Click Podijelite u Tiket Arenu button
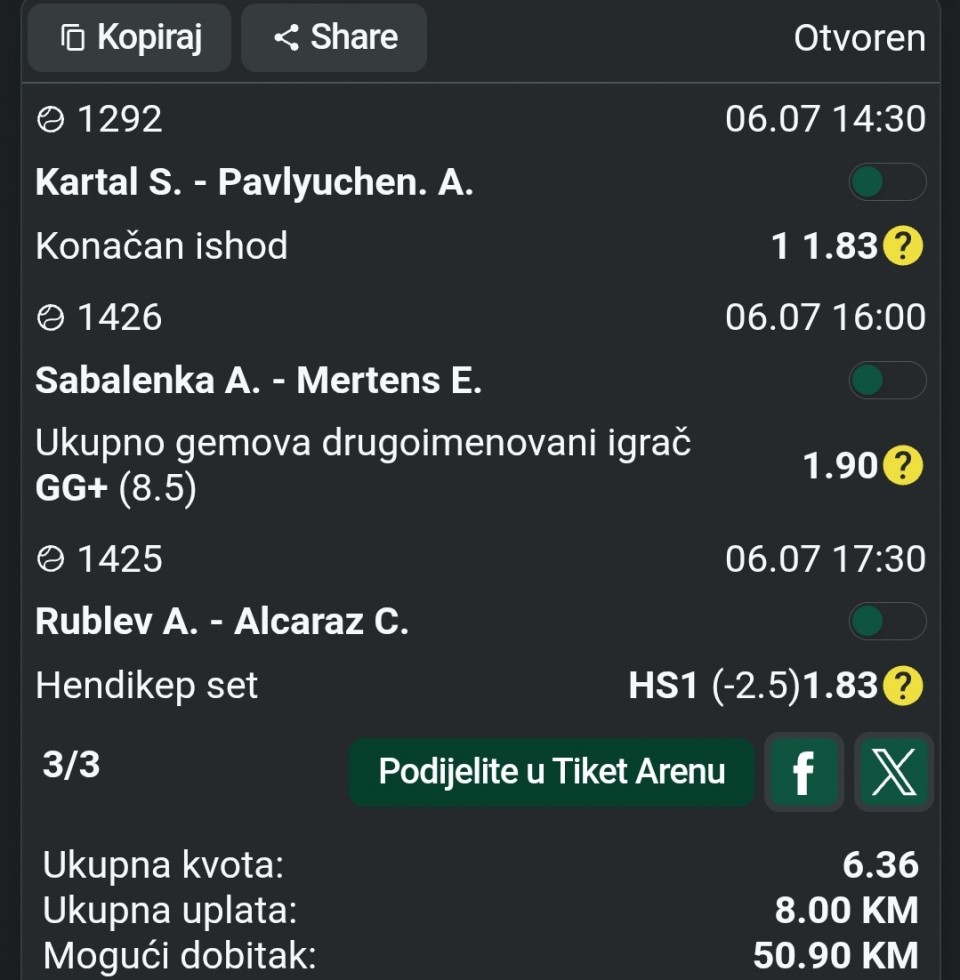 pos(551,772)
